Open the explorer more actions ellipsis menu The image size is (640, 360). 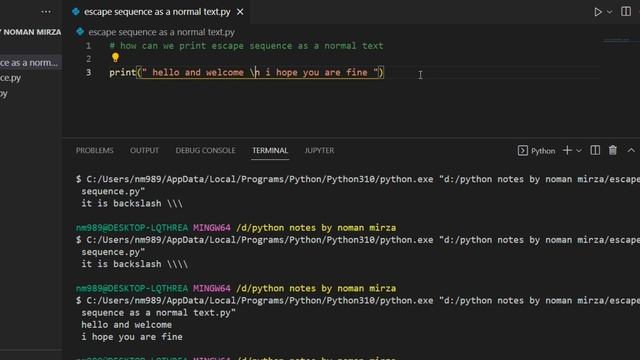[46, 12]
